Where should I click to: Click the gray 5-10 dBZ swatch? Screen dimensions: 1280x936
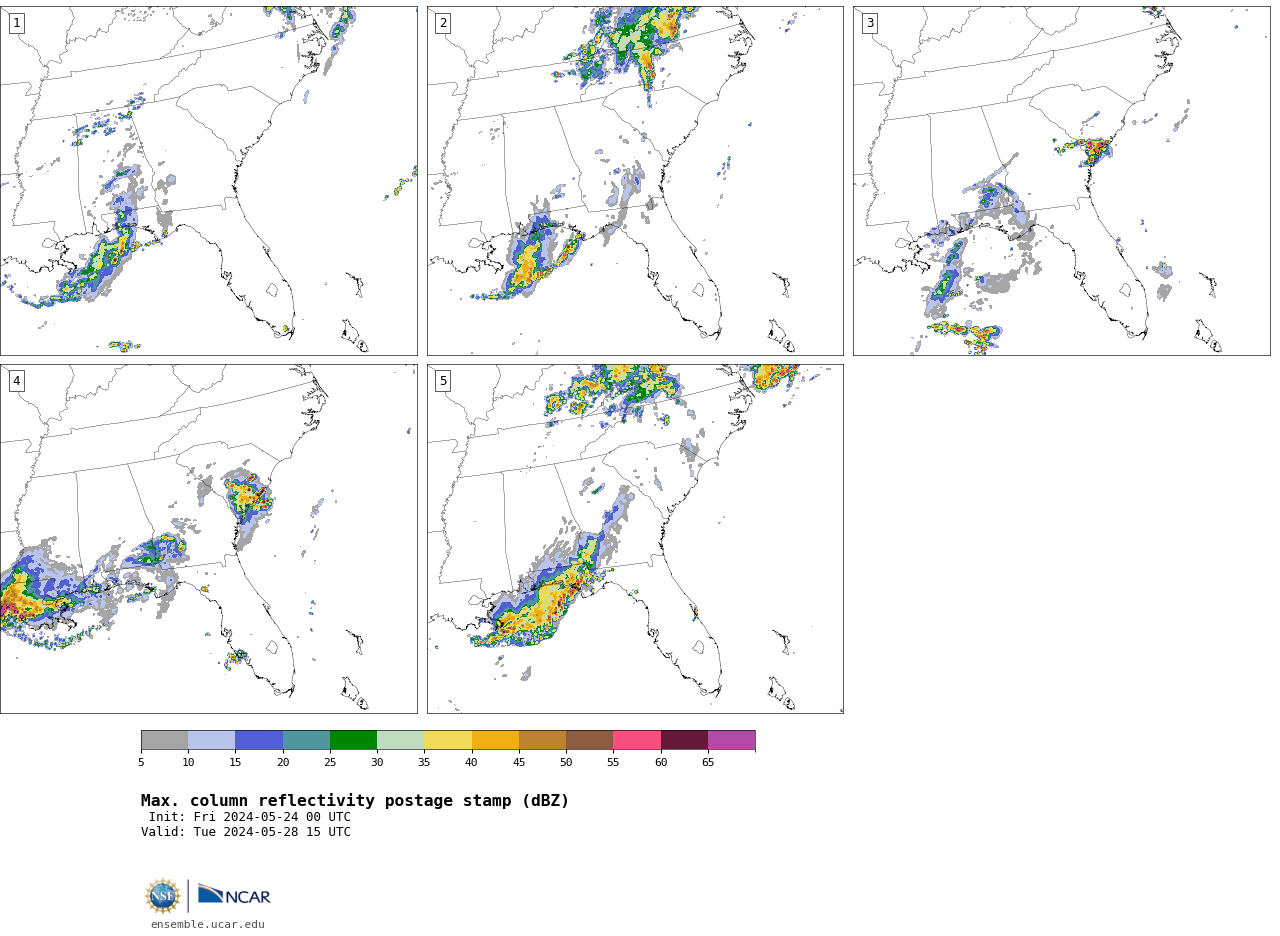[164, 740]
